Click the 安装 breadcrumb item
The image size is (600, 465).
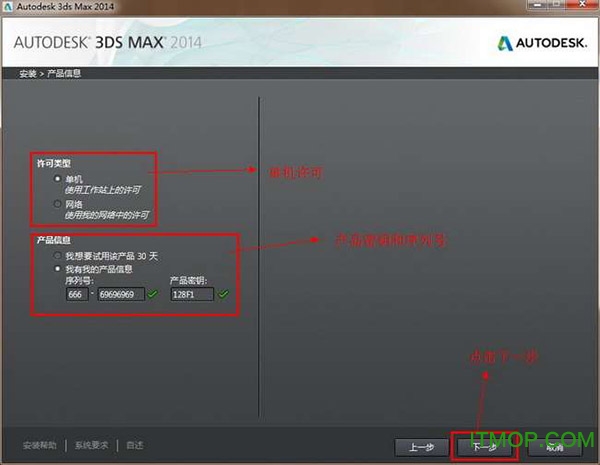click(x=27, y=74)
